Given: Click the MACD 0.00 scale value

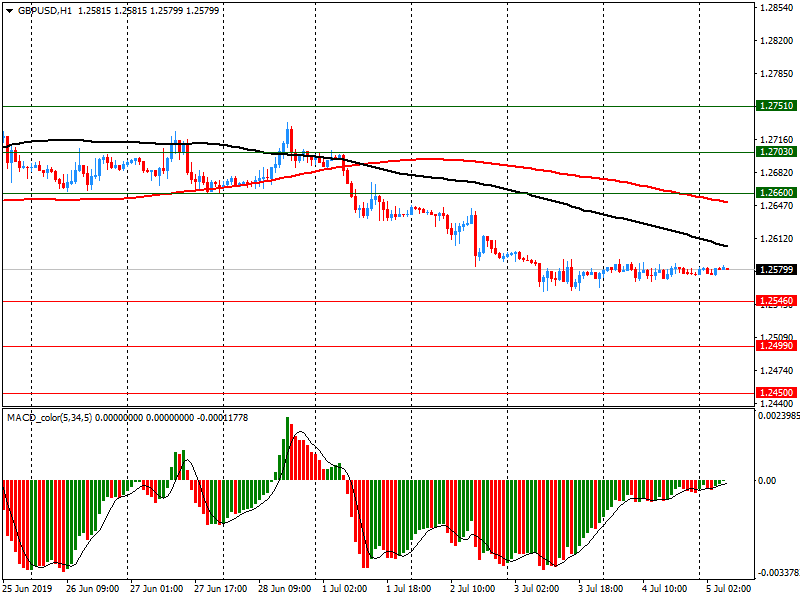Looking at the screenshot, I should point(767,480).
